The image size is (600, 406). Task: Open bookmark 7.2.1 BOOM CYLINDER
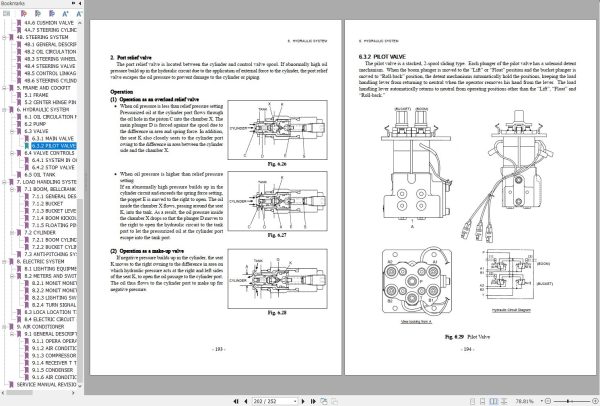54,240
